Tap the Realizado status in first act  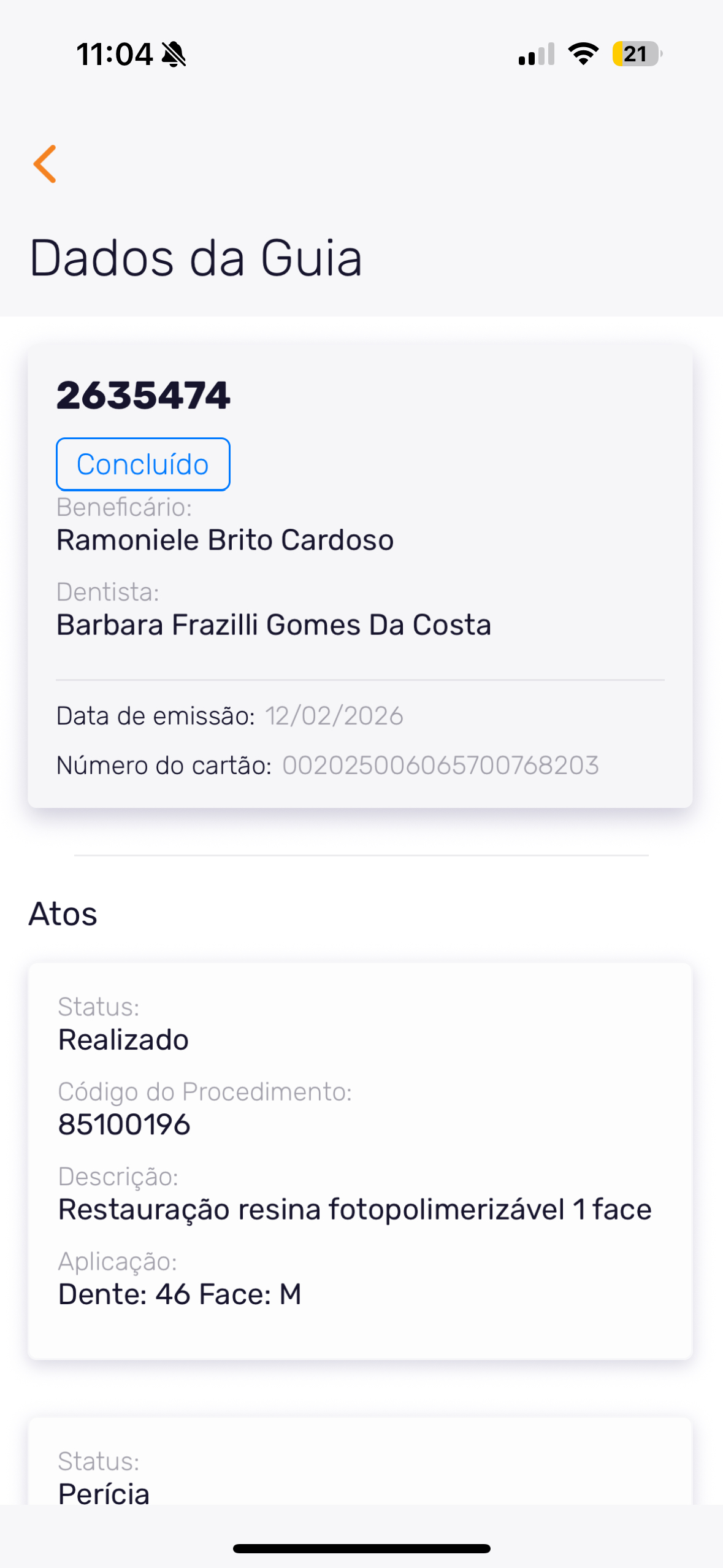123,1040
